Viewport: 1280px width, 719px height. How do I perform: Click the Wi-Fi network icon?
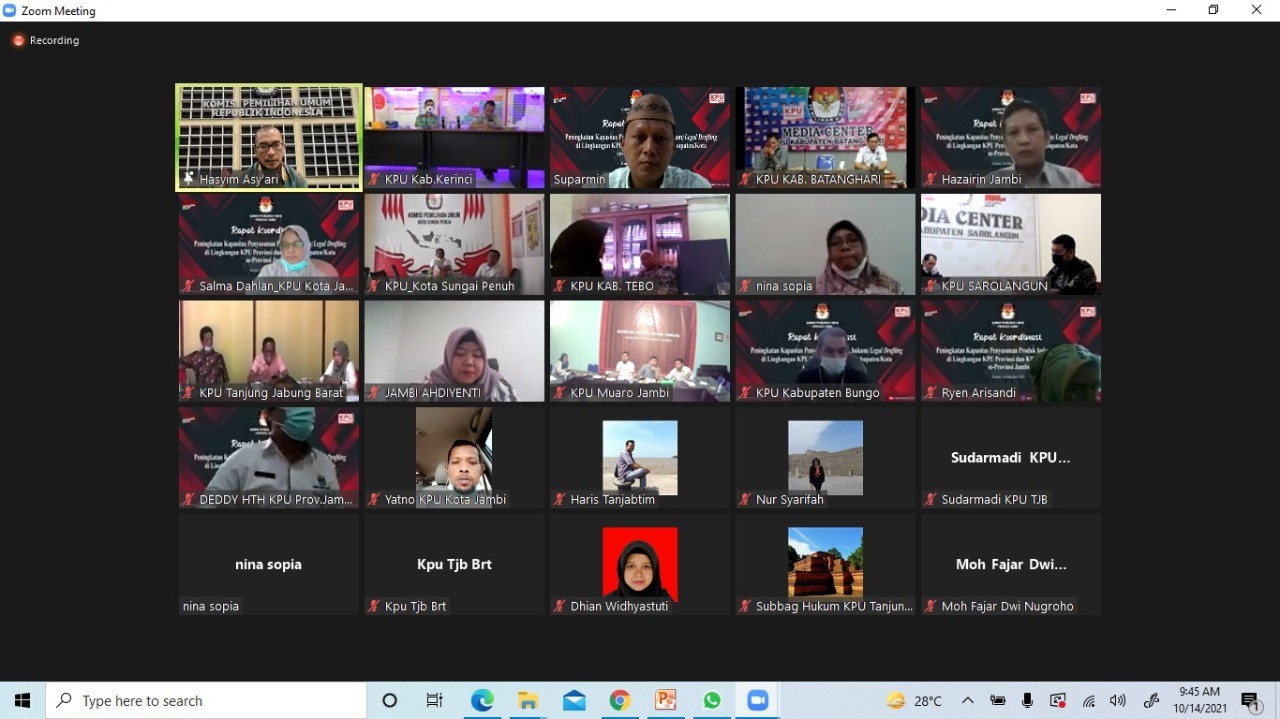coord(1089,701)
